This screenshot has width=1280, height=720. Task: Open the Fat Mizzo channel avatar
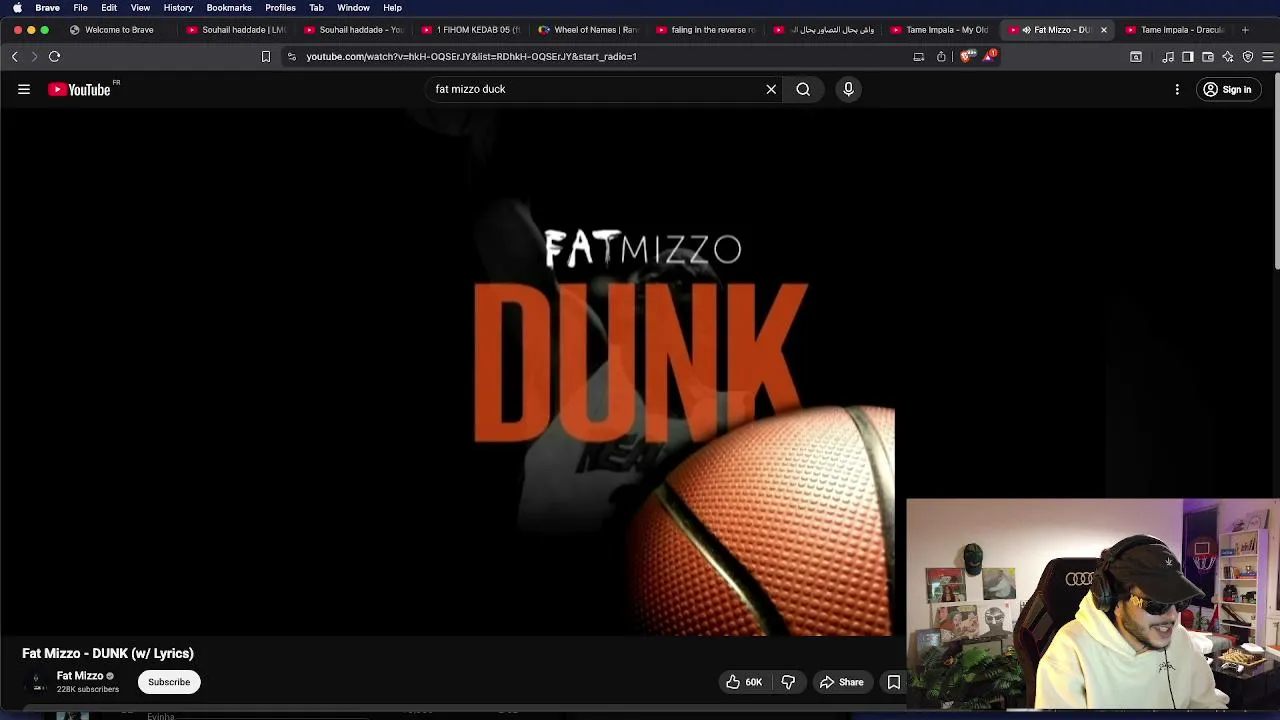click(x=36, y=682)
